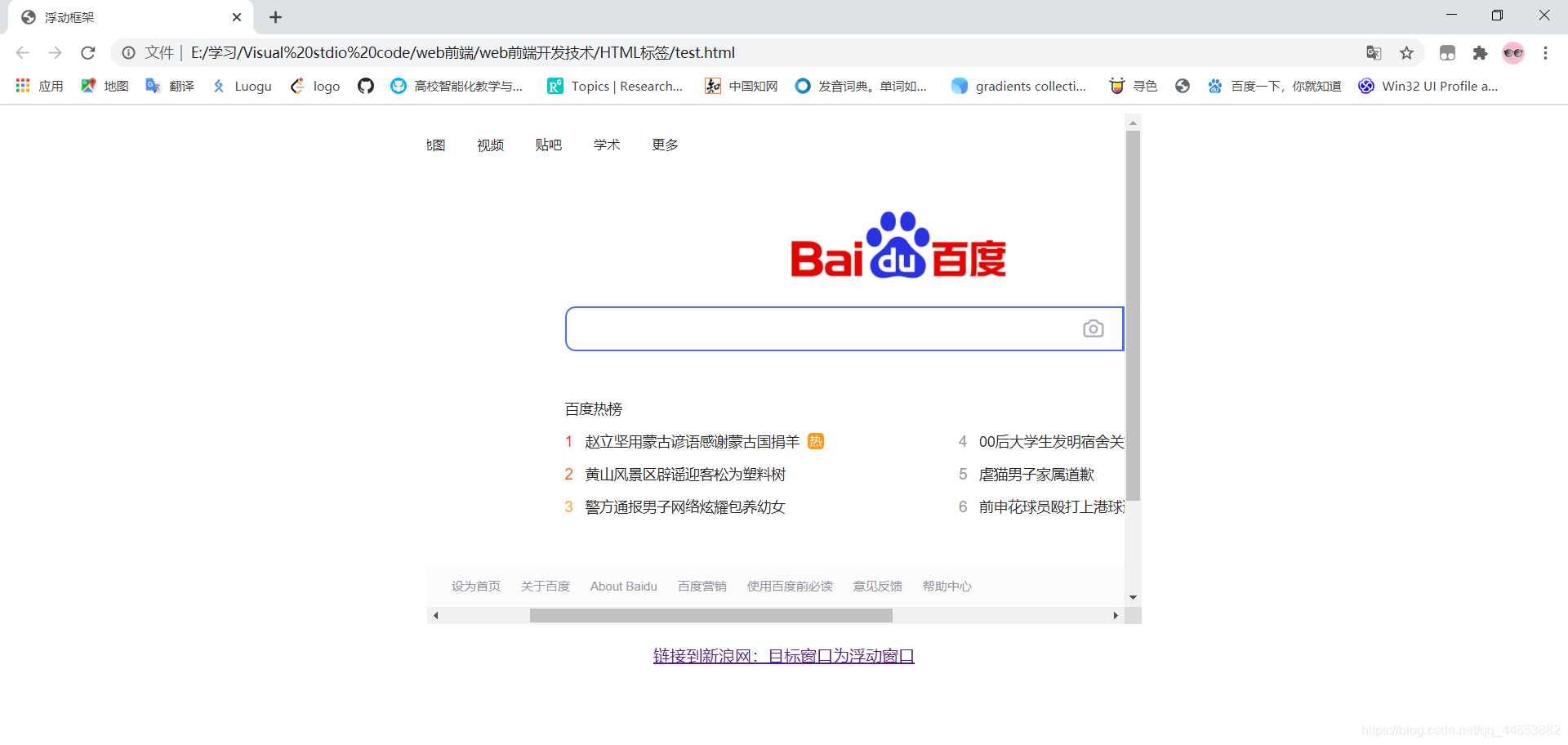The width and height of the screenshot is (1568, 745).
Task: Open the 高校智能化教学 bookmark
Action: tap(457, 86)
